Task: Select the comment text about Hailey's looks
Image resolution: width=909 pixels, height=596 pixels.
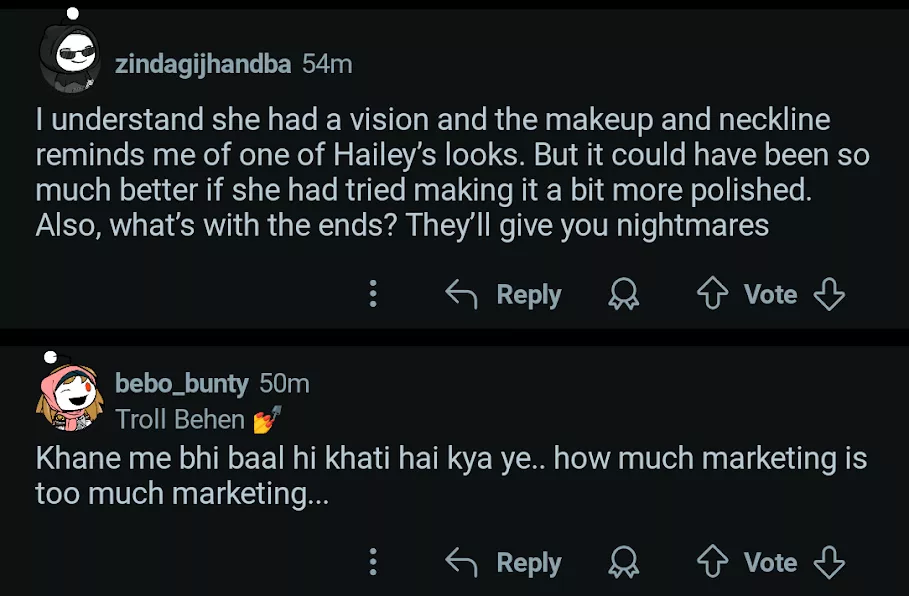Action: pos(450,172)
